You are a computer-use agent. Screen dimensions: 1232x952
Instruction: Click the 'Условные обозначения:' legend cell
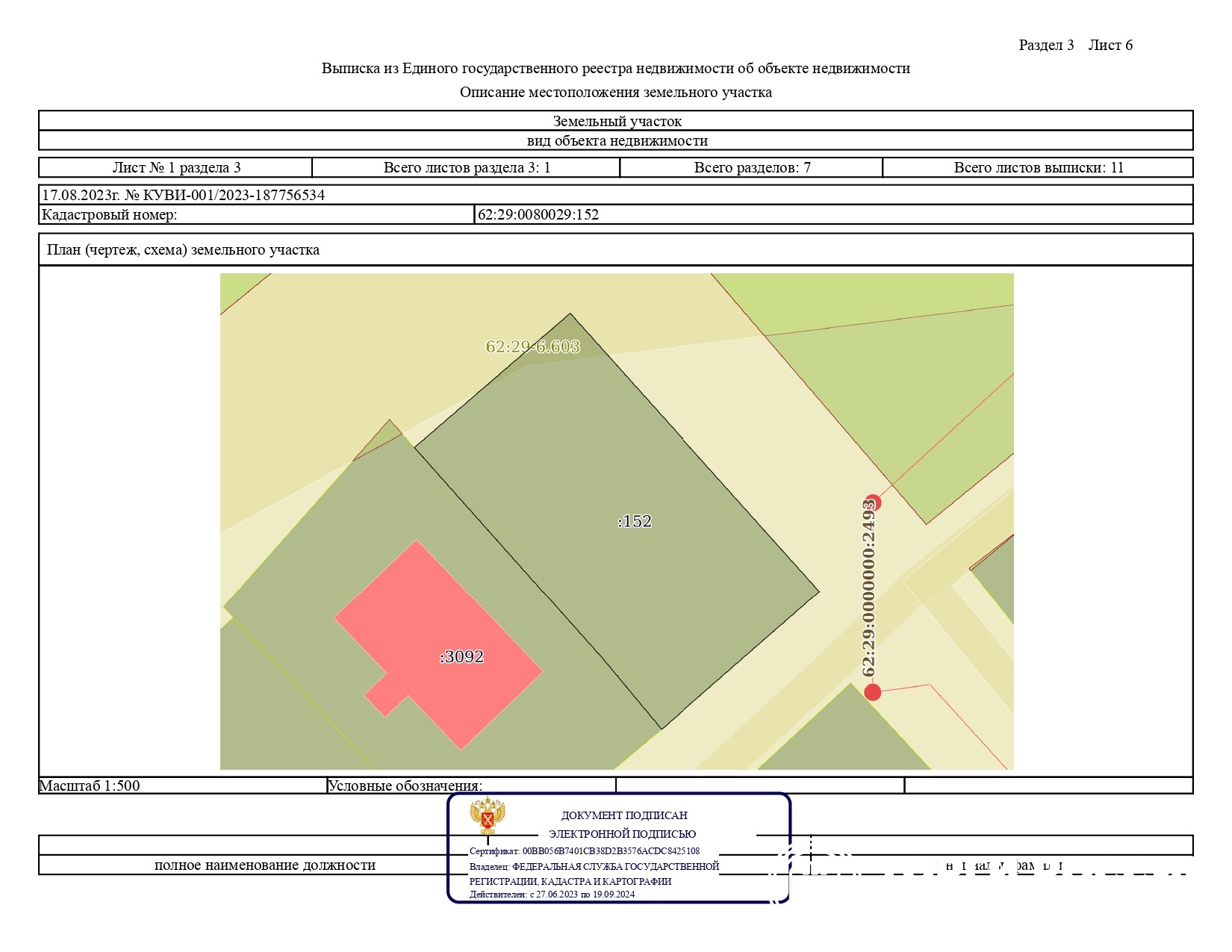tap(405, 785)
